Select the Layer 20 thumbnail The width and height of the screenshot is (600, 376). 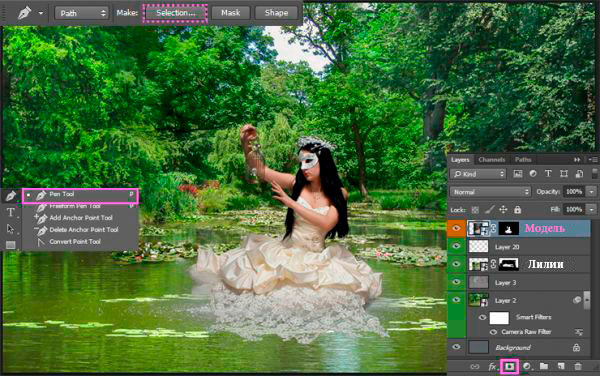click(478, 246)
